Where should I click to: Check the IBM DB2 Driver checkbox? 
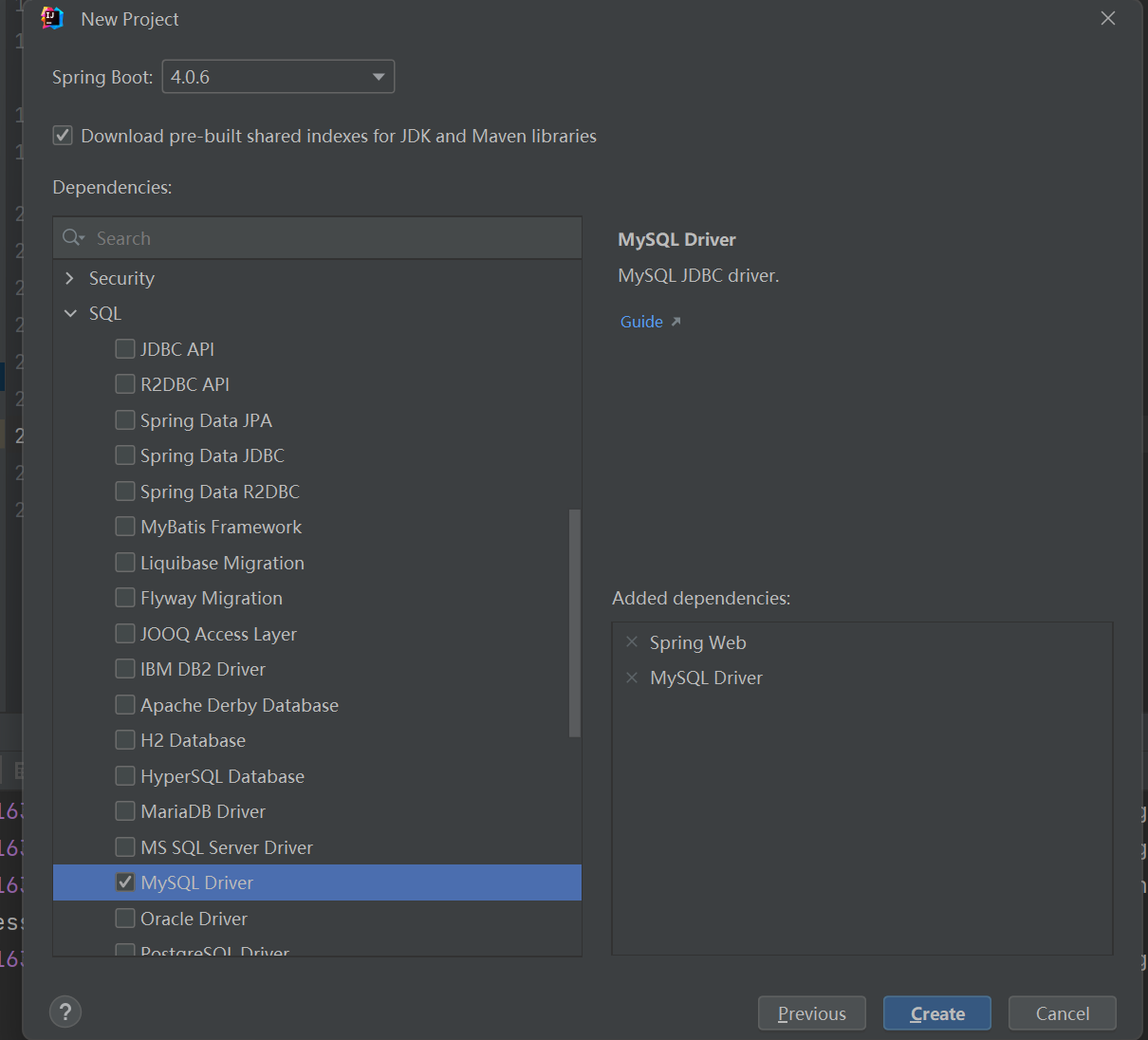(124, 669)
